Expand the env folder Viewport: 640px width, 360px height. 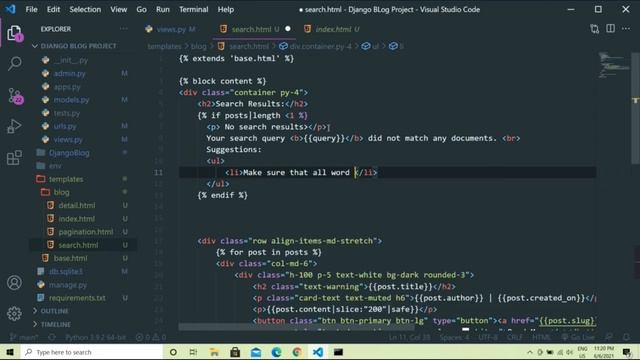pyautogui.click(x=55, y=166)
